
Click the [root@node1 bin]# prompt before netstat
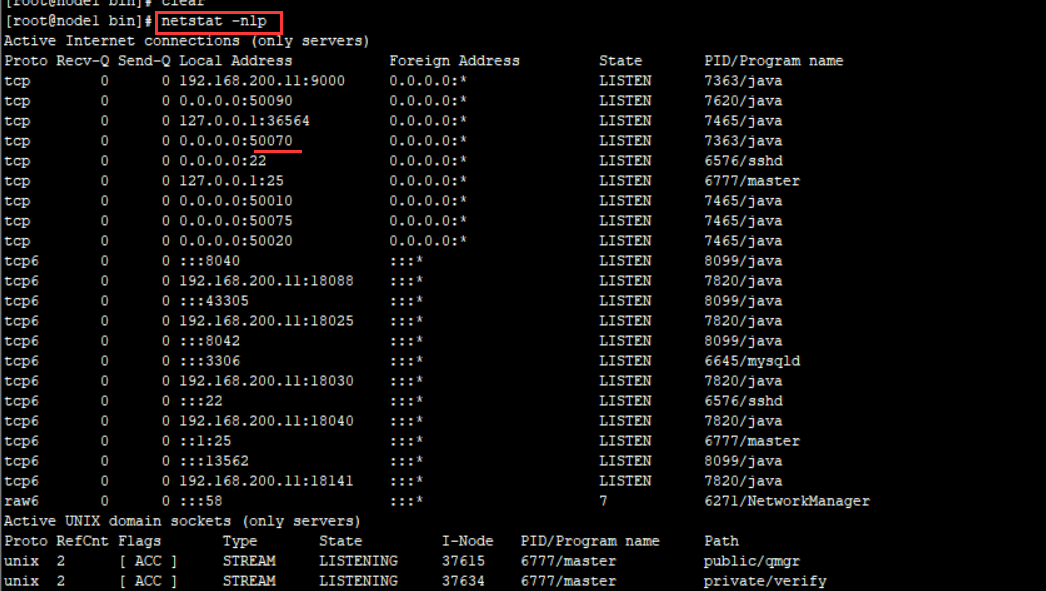point(79,21)
